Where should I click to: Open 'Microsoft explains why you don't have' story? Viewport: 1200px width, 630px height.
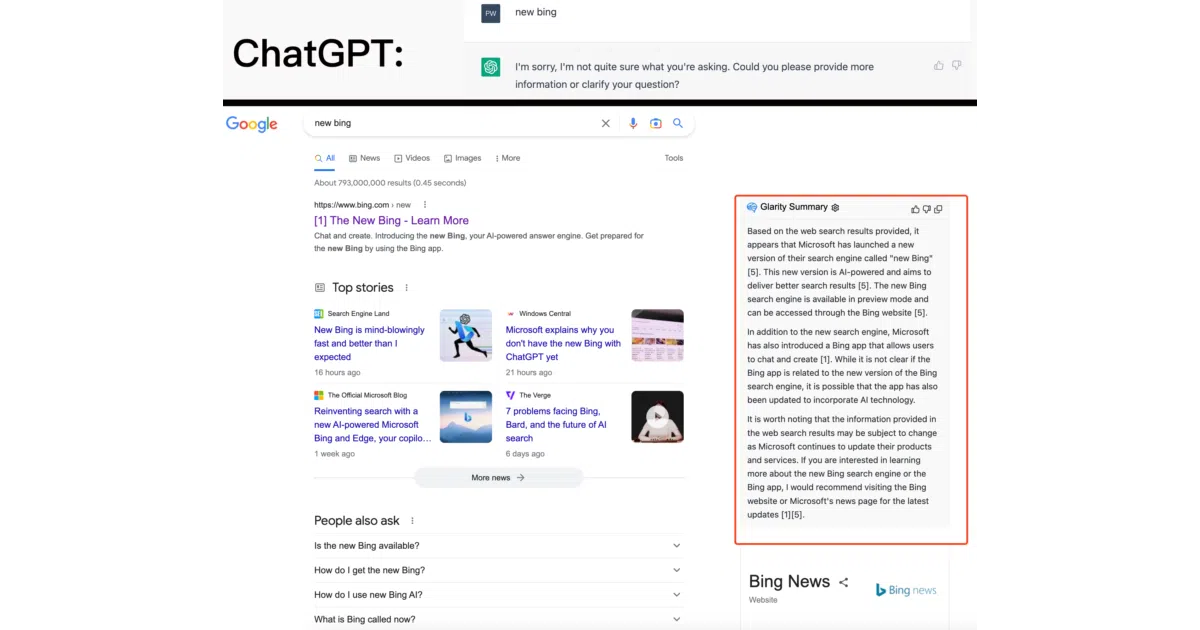[563, 343]
